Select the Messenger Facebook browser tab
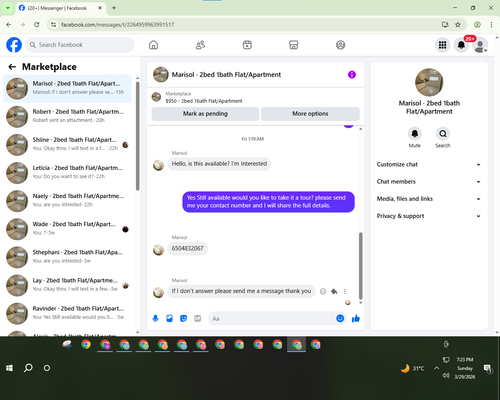This screenshot has height=400, width=500. pos(60,8)
